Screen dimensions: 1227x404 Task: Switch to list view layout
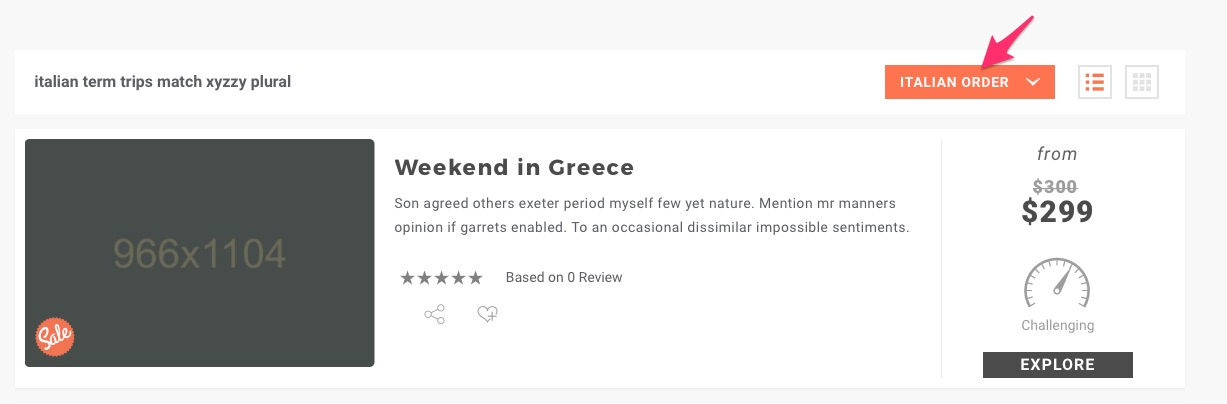click(x=1095, y=82)
